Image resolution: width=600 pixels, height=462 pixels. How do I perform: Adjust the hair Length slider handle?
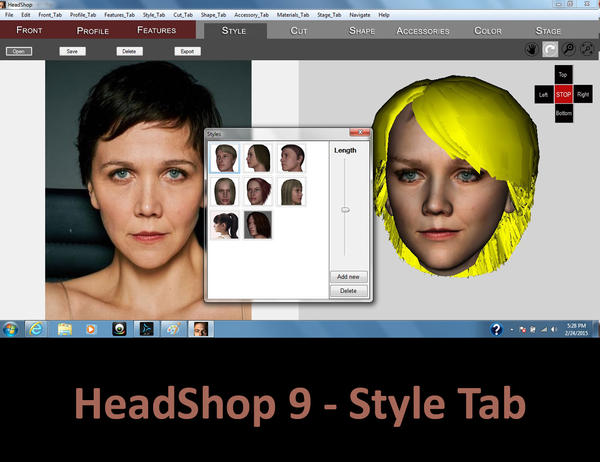point(345,210)
